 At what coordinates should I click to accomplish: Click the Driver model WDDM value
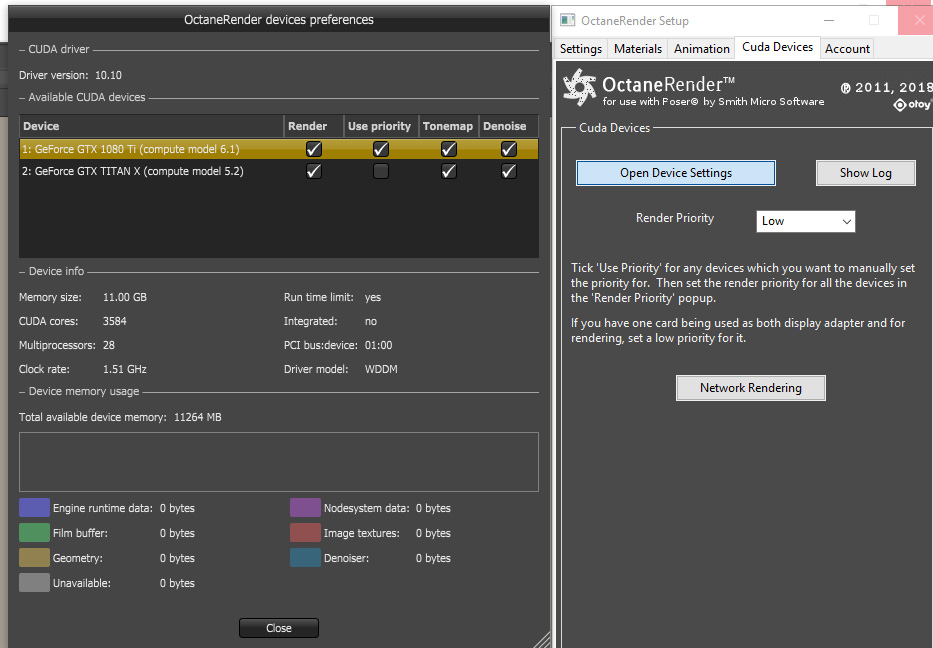coord(381,369)
